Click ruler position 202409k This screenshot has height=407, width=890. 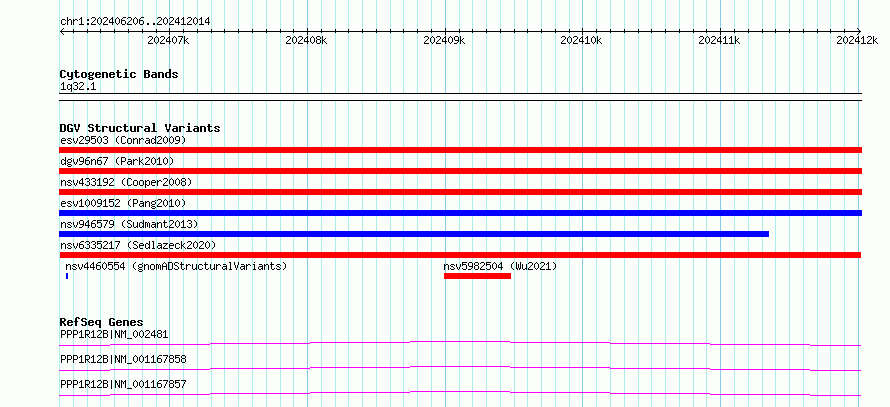(444, 40)
